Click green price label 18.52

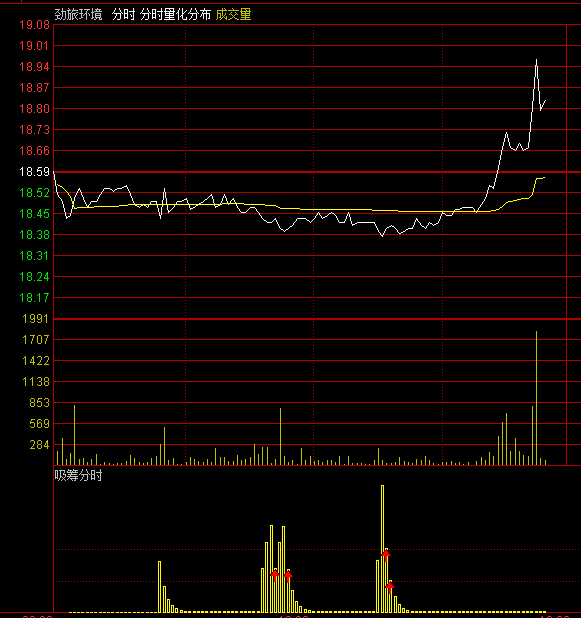[35, 193]
